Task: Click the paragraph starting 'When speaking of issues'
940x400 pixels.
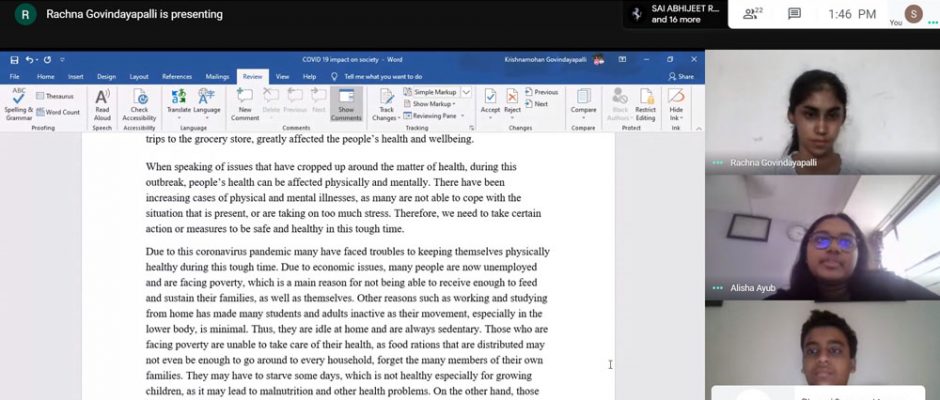Action: point(344,197)
